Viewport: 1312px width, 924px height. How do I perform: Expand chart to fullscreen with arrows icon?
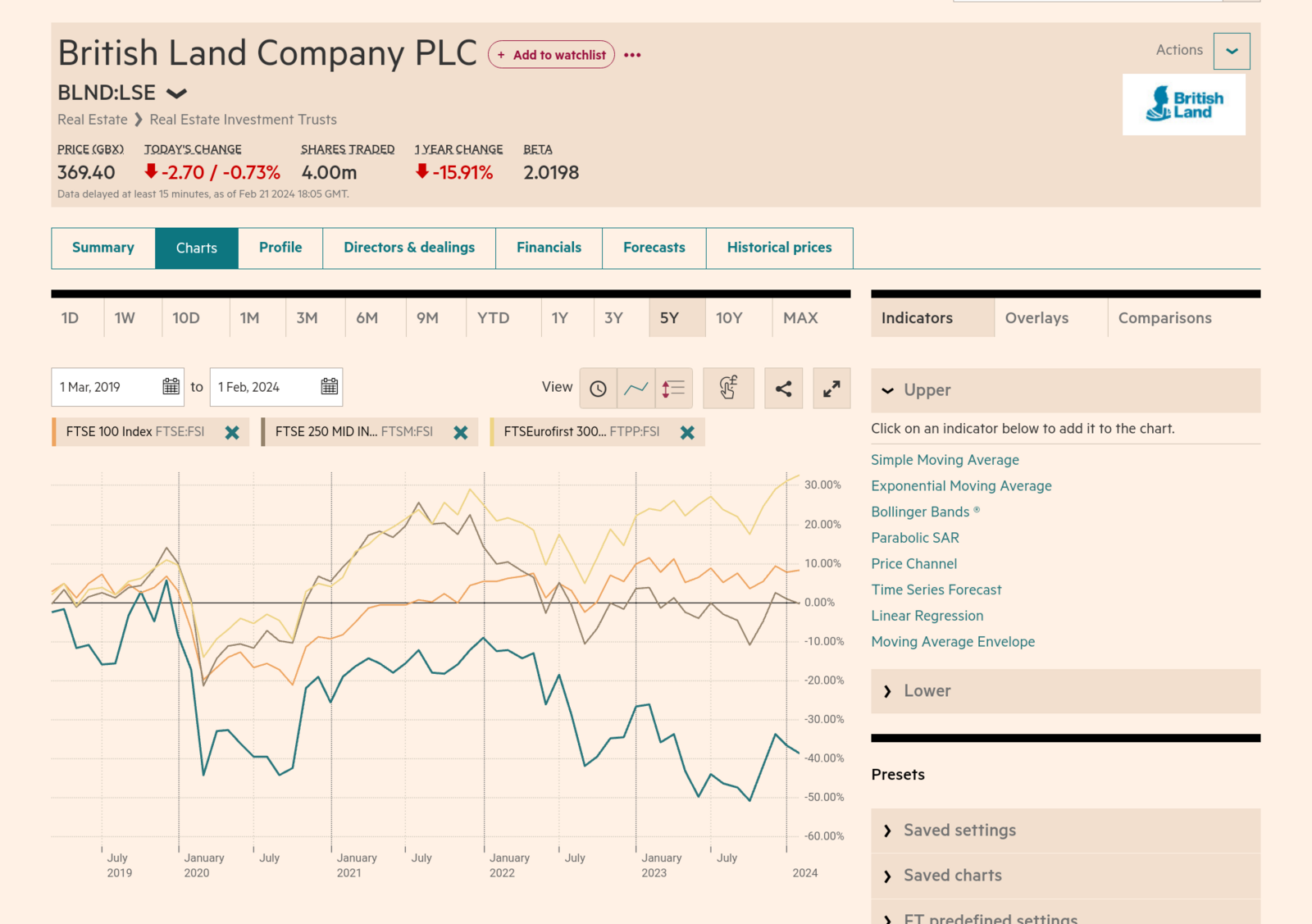831,388
